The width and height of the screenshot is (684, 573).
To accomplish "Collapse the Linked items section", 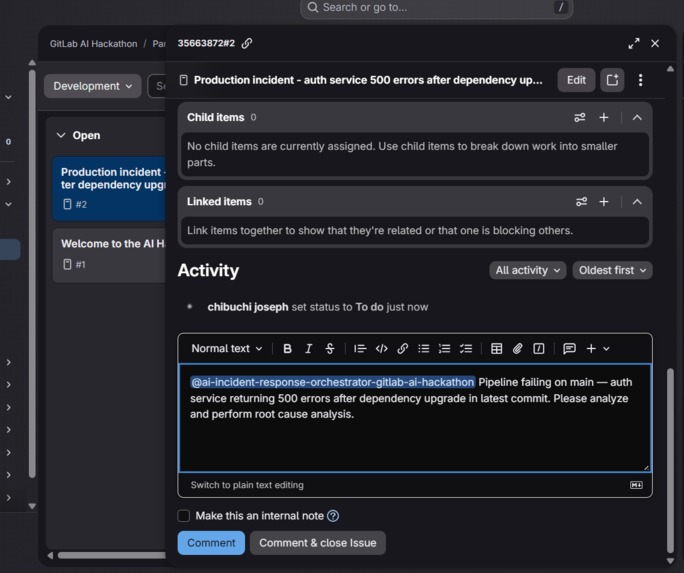I will coord(637,201).
